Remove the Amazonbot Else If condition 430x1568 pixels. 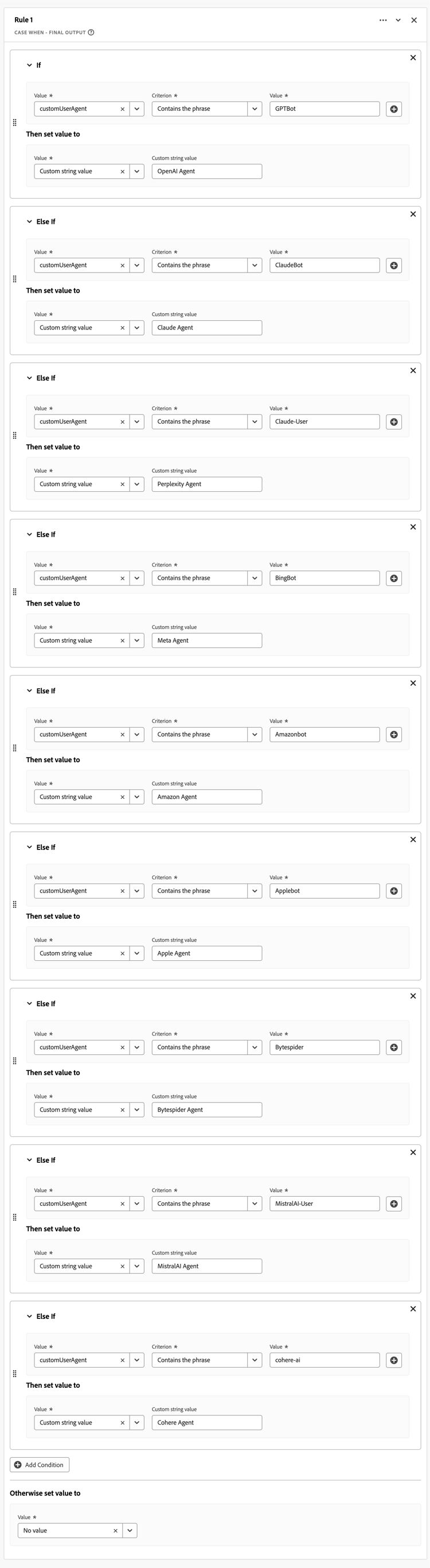(x=413, y=683)
